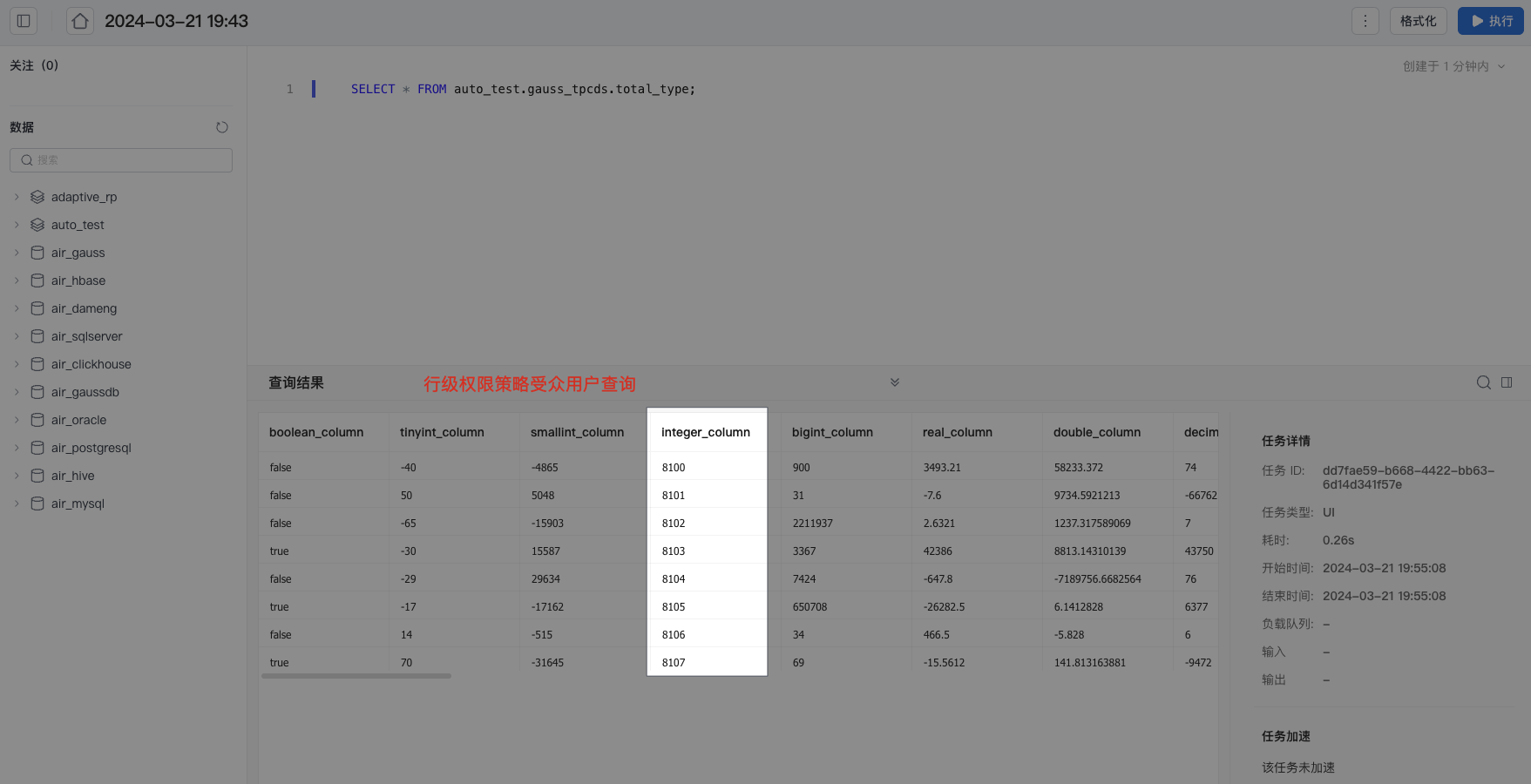Refresh the data source list
The height and width of the screenshot is (784, 1531).
[x=222, y=127]
